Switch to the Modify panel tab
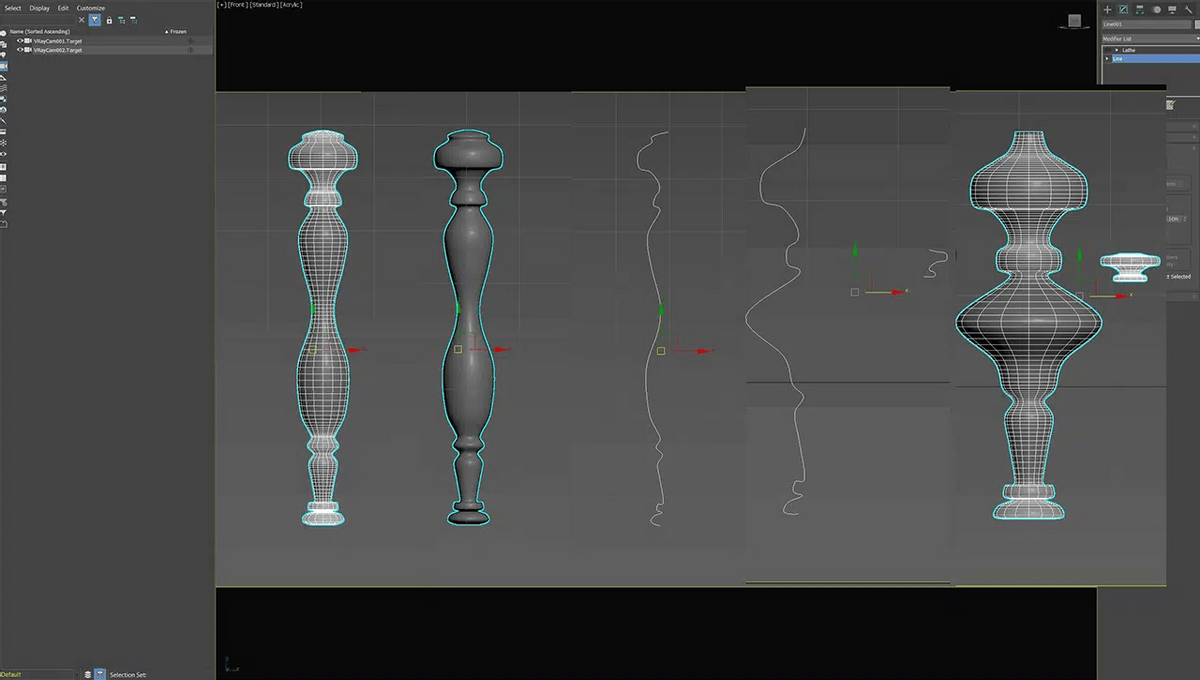The height and width of the screenshot is (680, 1200). 1123,9
